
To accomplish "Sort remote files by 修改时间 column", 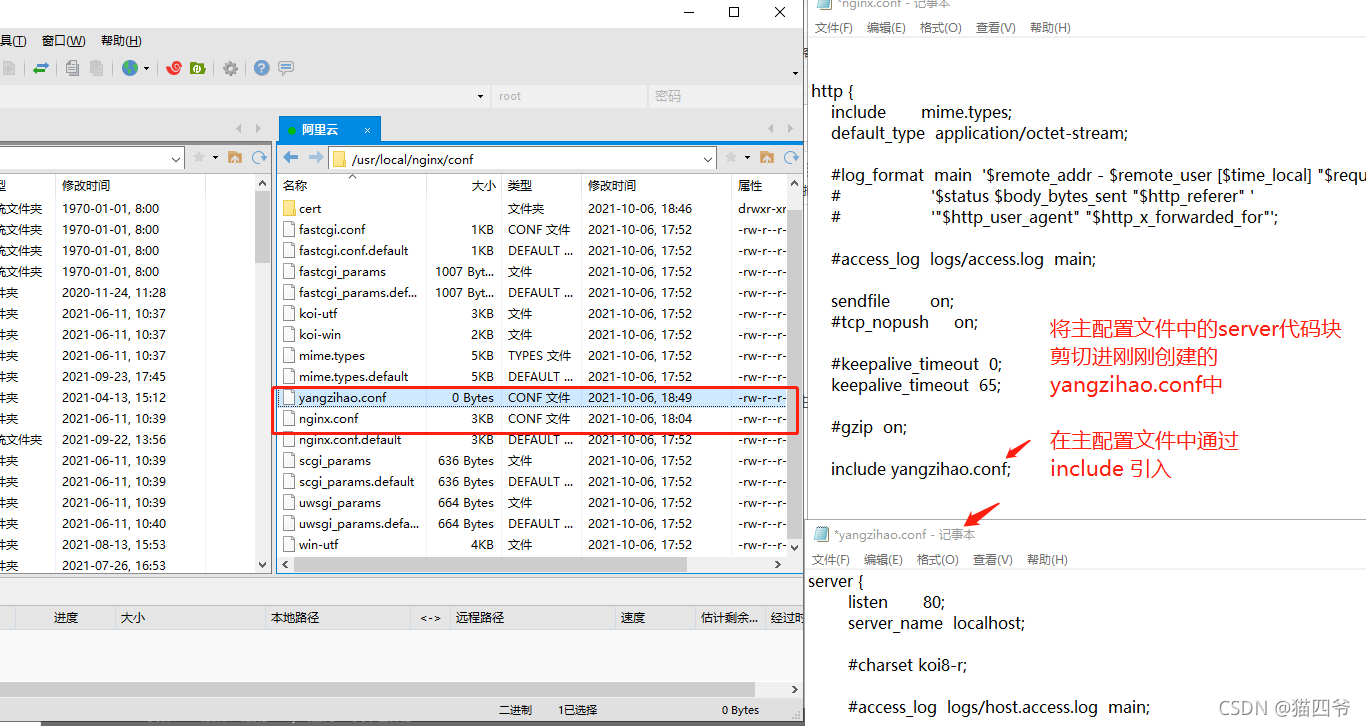I will [657, 186].
